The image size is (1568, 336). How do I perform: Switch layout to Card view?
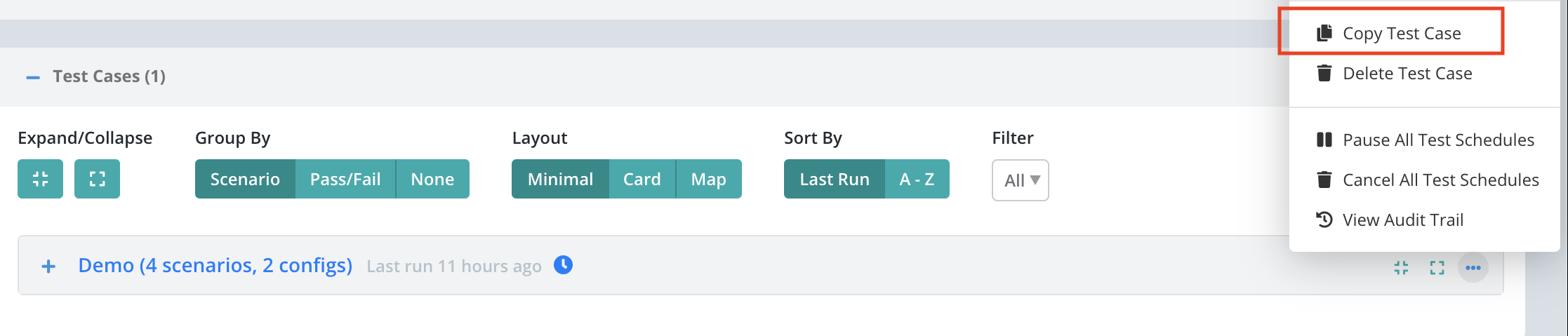click(x=642, y=179)
